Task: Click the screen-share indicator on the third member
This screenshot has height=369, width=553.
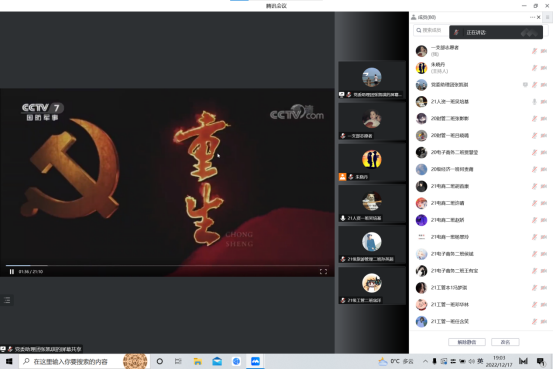Action: (x=525, y=85)
